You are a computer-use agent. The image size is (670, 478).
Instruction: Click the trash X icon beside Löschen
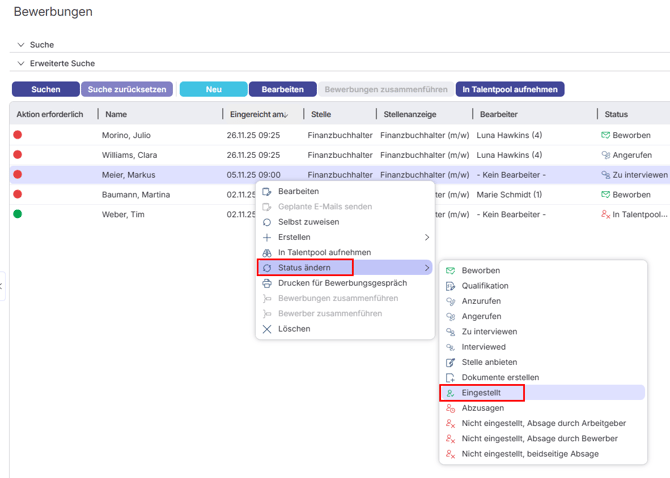click(267, 329)
